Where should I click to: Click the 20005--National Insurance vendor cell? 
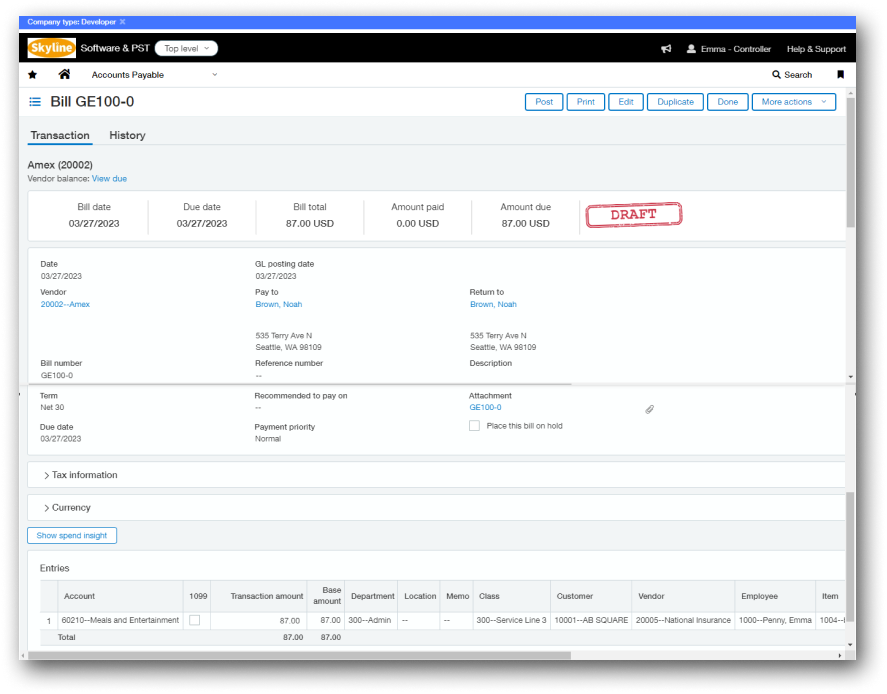click(683, 620)
